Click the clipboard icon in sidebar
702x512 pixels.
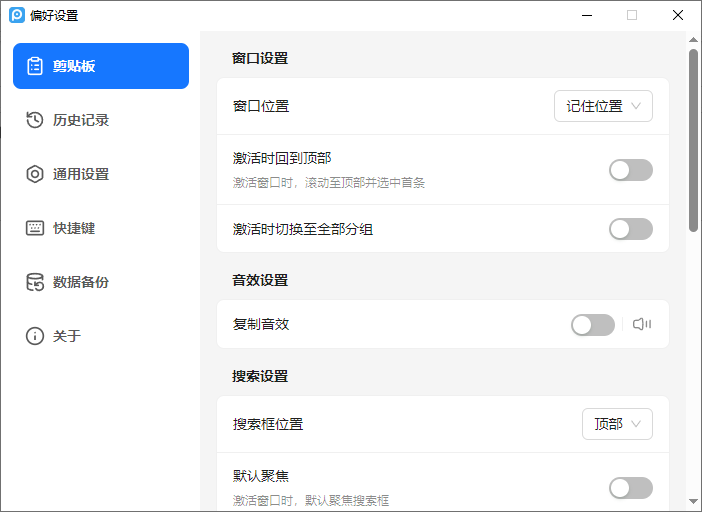pyautogui.click(x=35, y=66)
